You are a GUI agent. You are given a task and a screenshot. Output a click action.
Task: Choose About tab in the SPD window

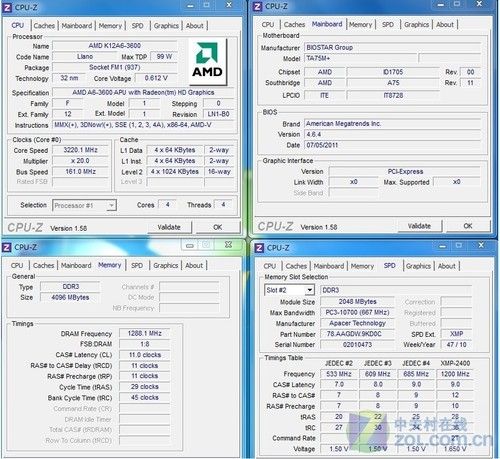tap(447, 266)
